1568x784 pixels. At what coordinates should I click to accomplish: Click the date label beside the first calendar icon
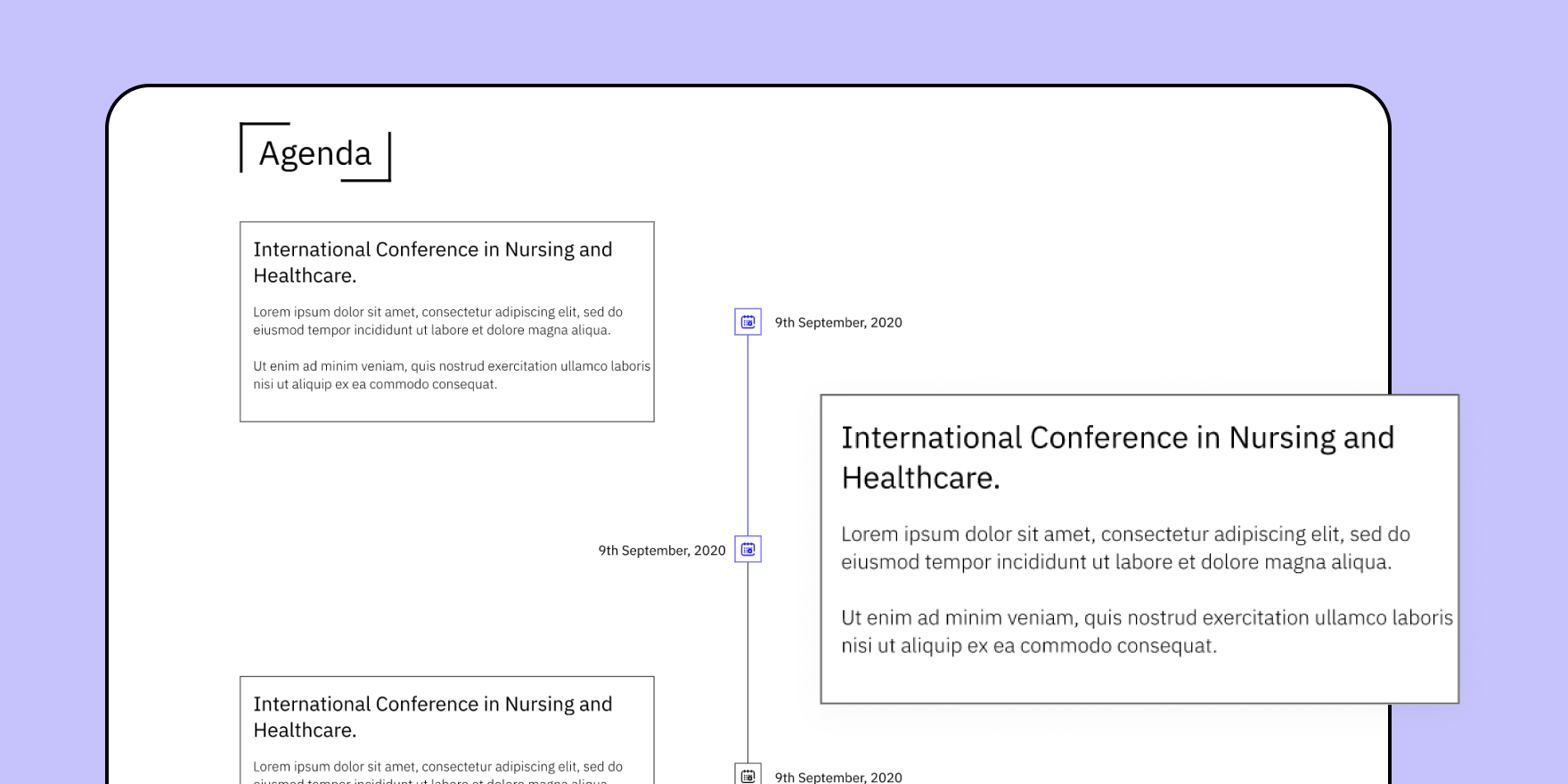click(x=837, y=323)
